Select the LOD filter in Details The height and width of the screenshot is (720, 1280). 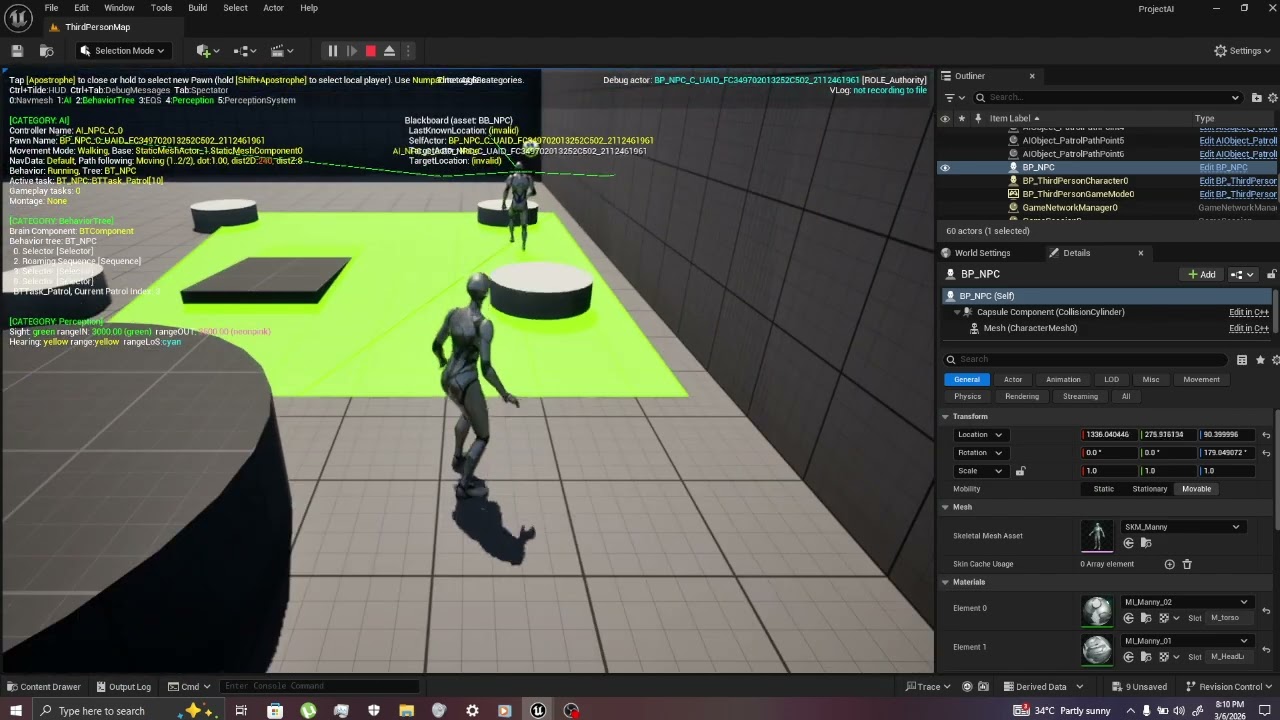1111,380
